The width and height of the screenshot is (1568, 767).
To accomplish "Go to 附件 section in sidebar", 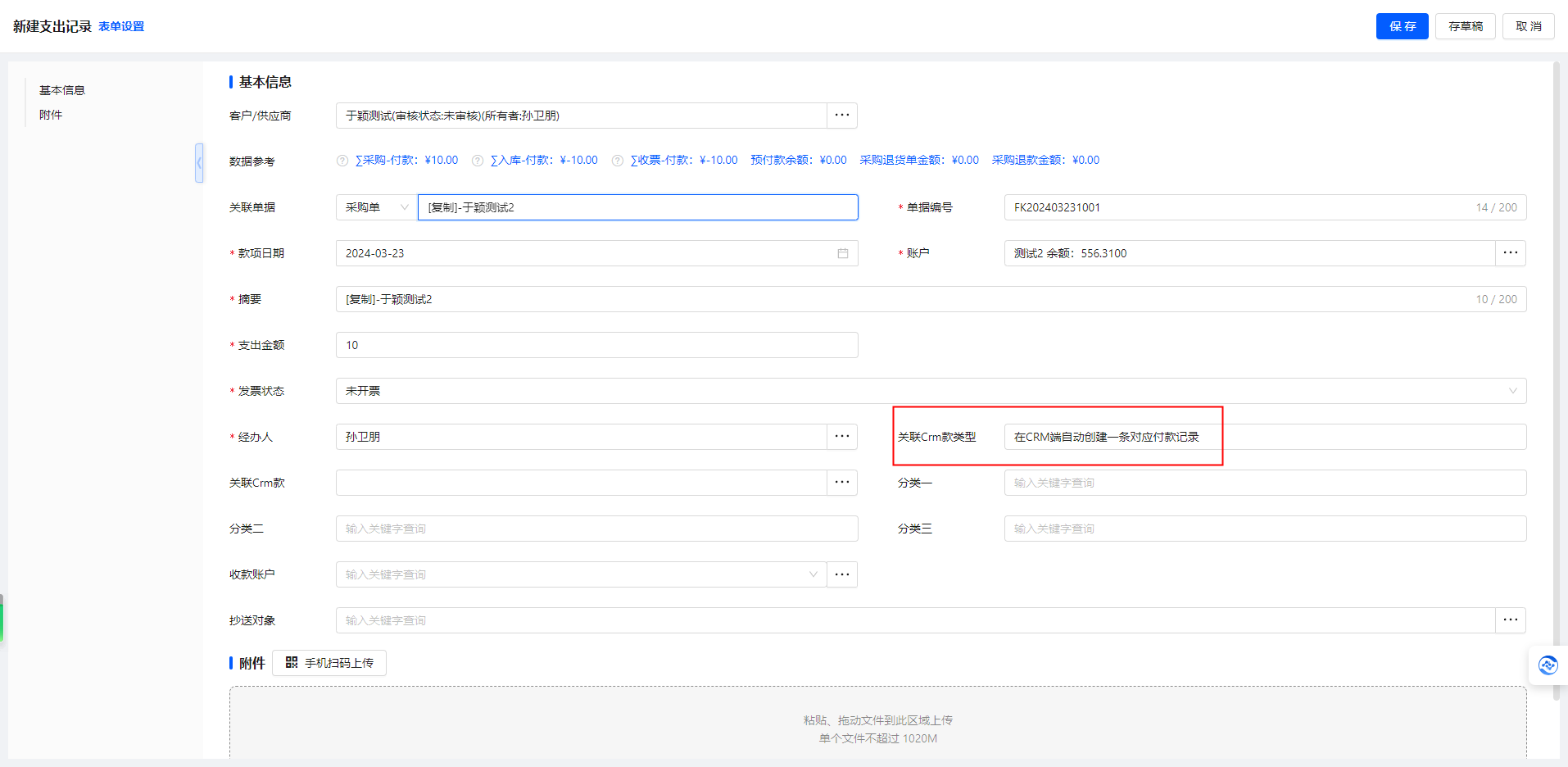I will 51,115.
